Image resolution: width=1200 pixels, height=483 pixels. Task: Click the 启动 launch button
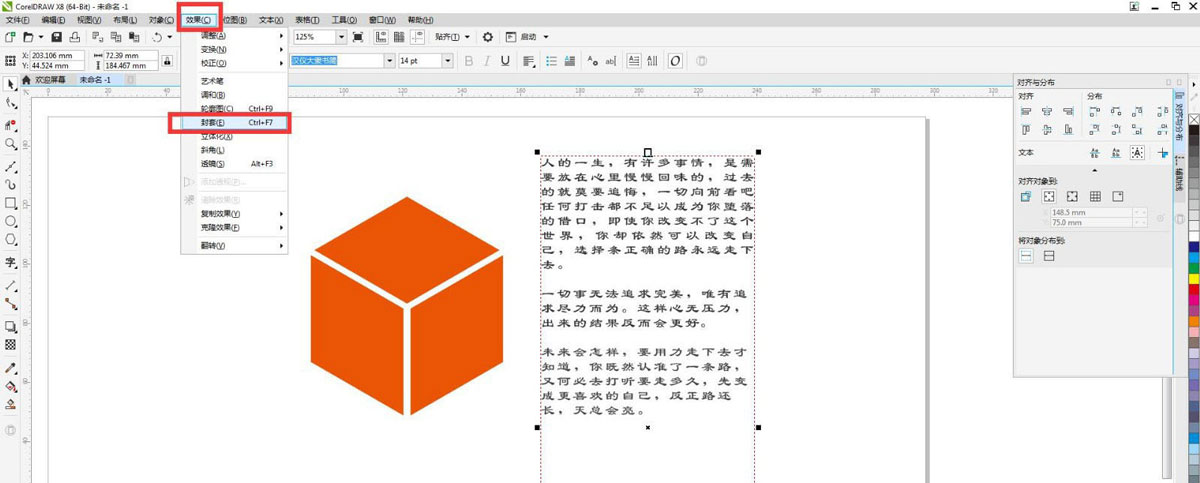tap(527, 37)
